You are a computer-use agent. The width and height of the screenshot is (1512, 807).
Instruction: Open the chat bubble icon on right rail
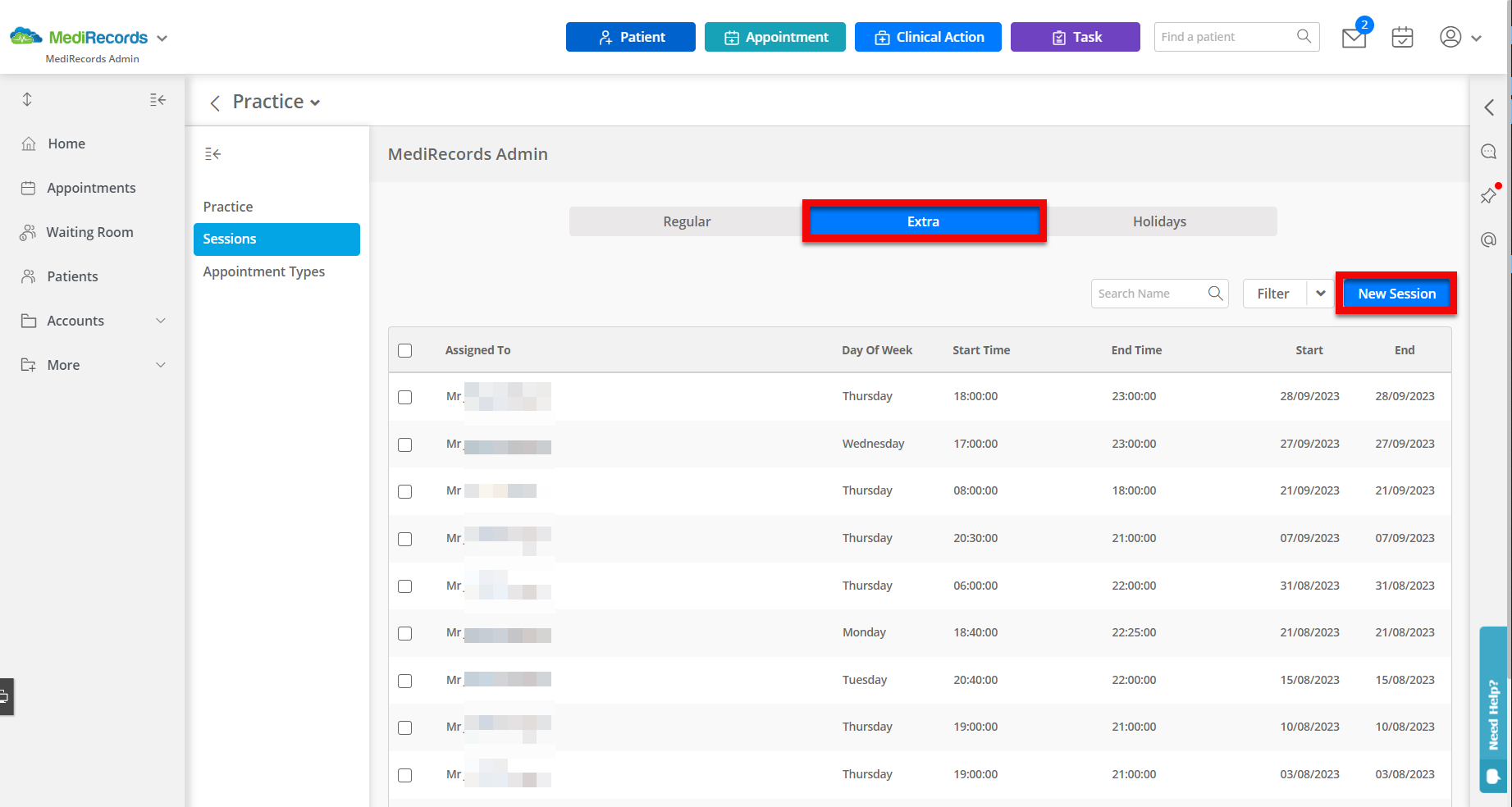tap(1488, 152)
